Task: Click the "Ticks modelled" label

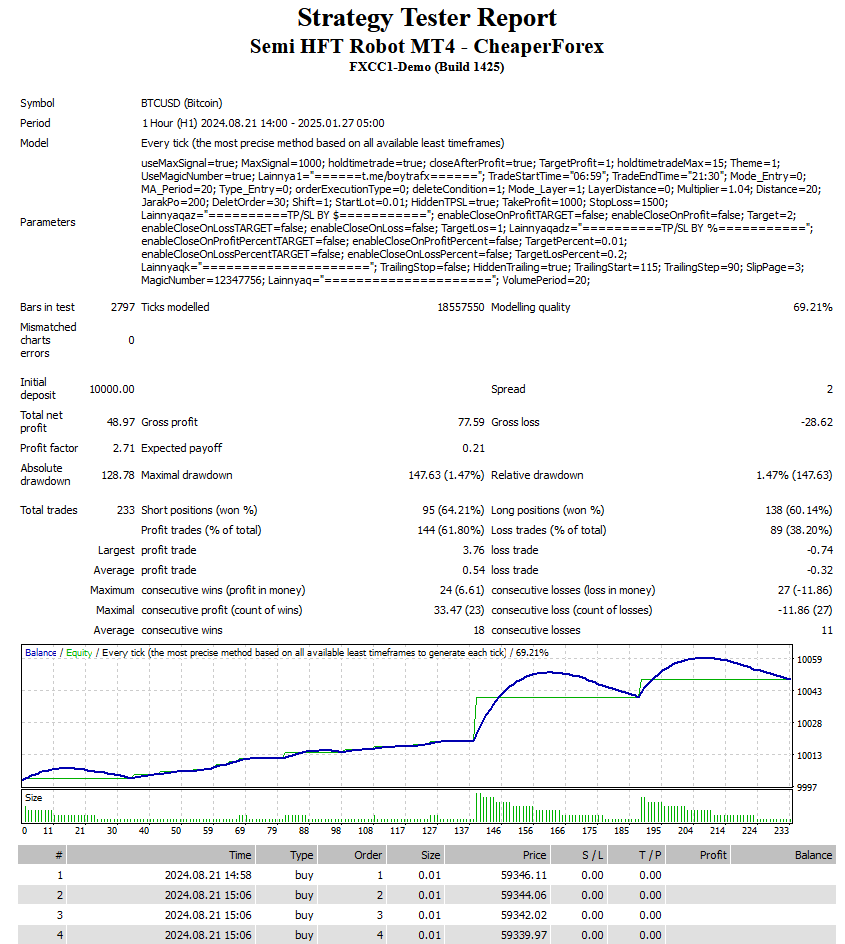Action: (x=175, y=307)
